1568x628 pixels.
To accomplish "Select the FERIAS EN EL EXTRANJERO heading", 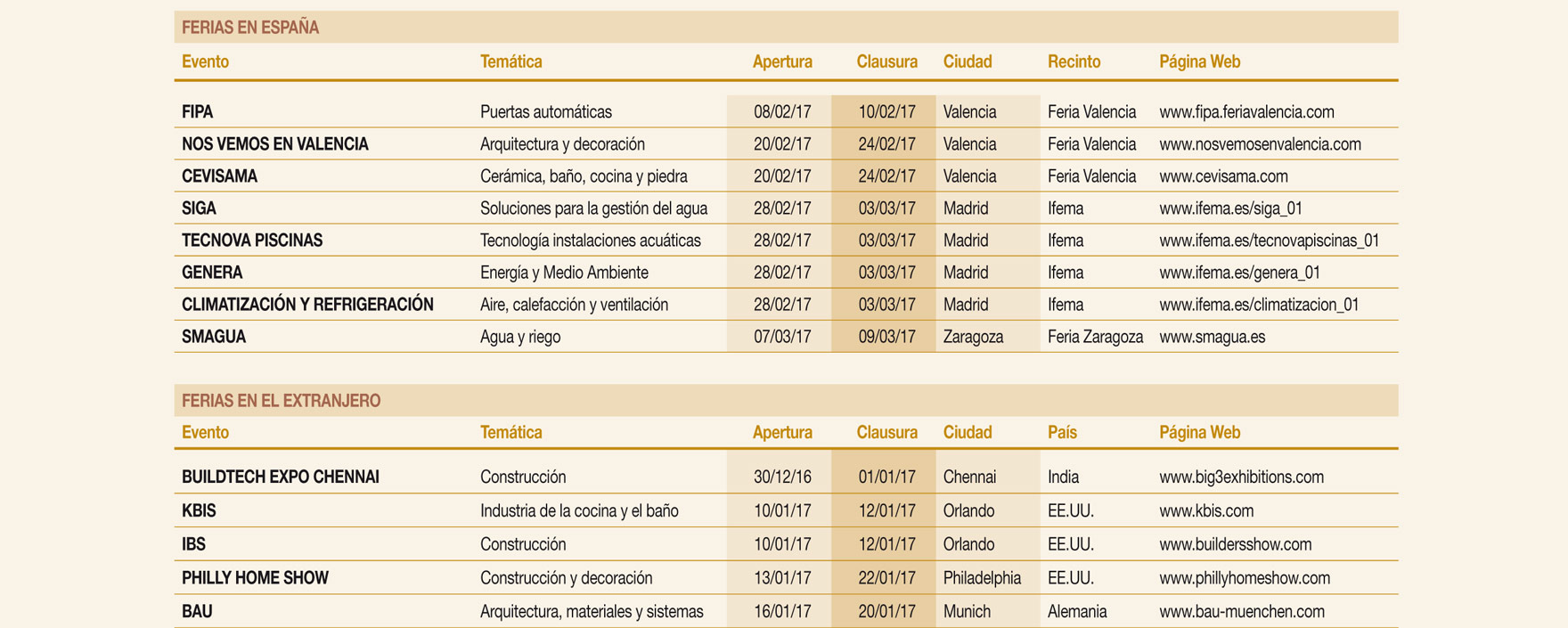I will coord(281,401).
